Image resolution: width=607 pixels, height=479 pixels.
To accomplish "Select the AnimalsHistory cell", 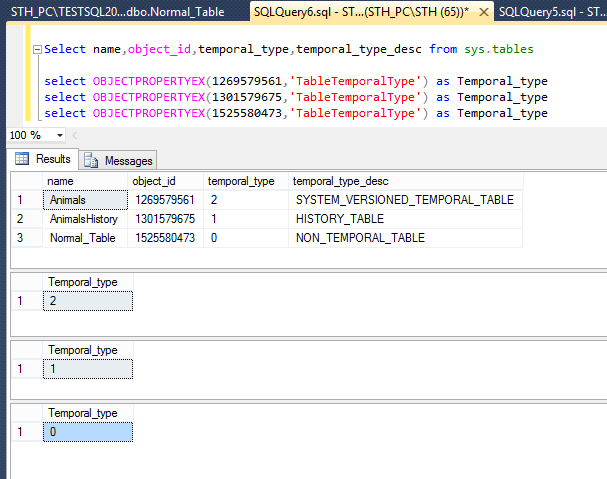I will click(x=85, y=219).
